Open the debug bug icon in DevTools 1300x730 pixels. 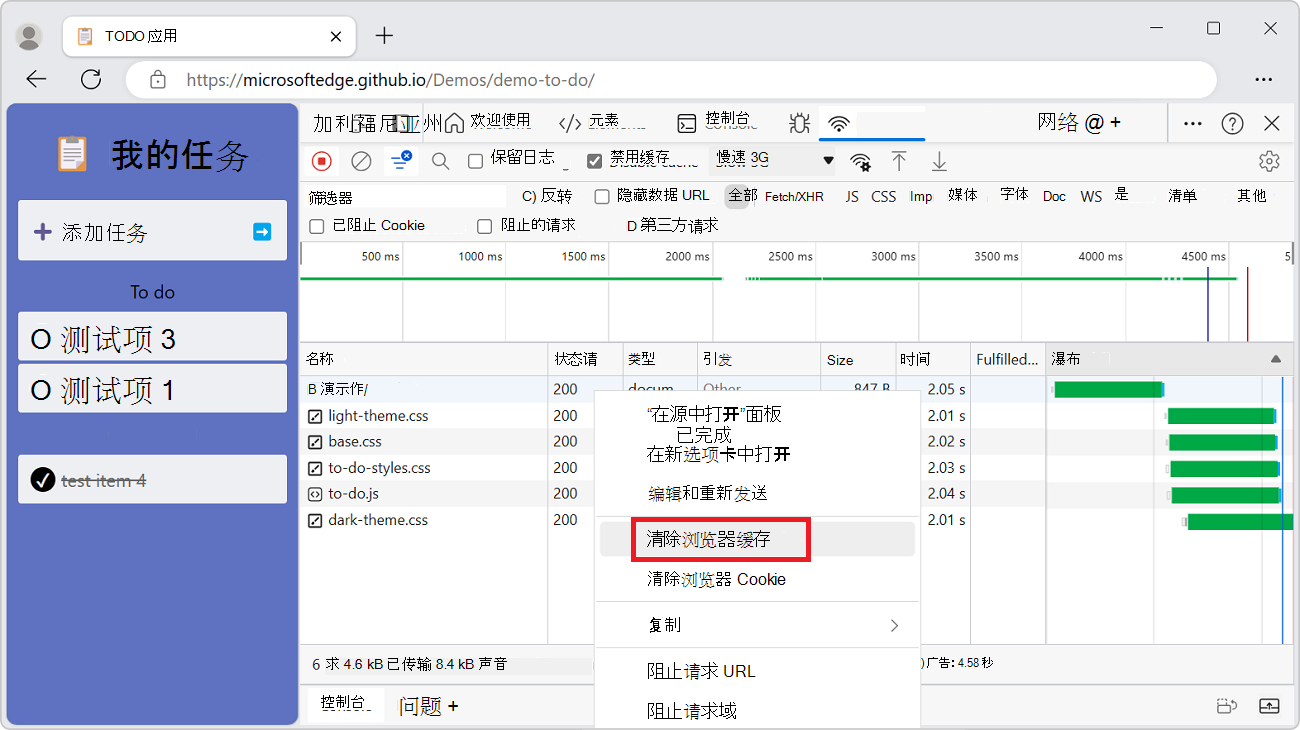pos(799,122)
